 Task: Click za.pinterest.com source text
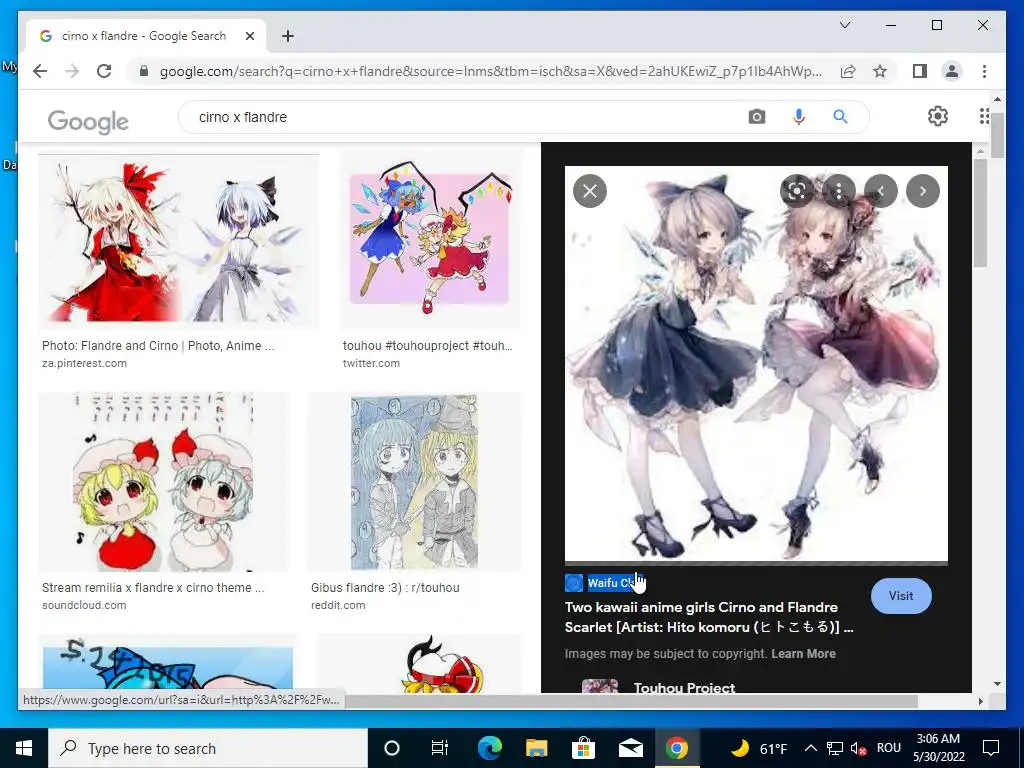[x=84, y=363]
